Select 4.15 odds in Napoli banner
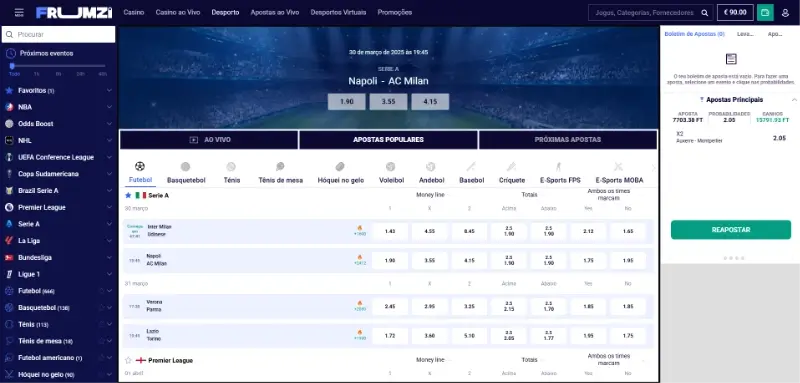This screenshot has width=800, height=383. pyautogui.click(x=430, y=101)
